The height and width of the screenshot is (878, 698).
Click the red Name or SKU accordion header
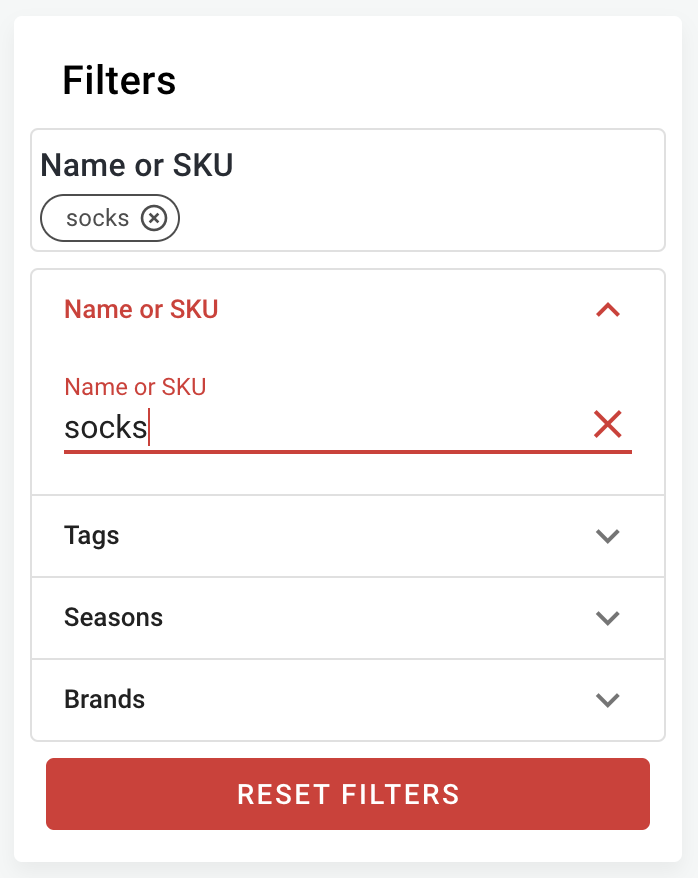(x=141, y=310)
